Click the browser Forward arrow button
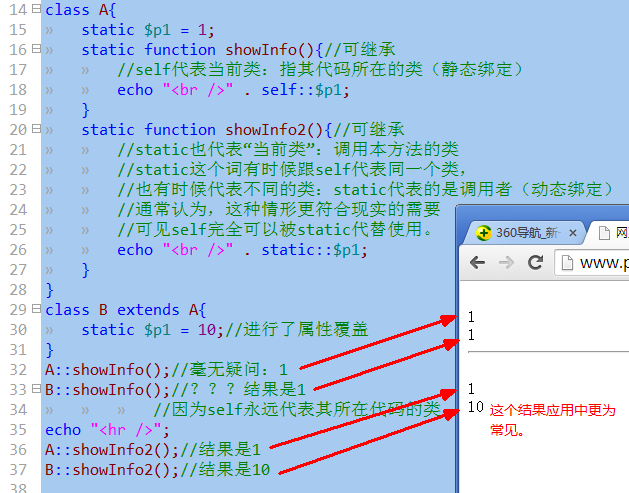 click(x=506, y=263)
